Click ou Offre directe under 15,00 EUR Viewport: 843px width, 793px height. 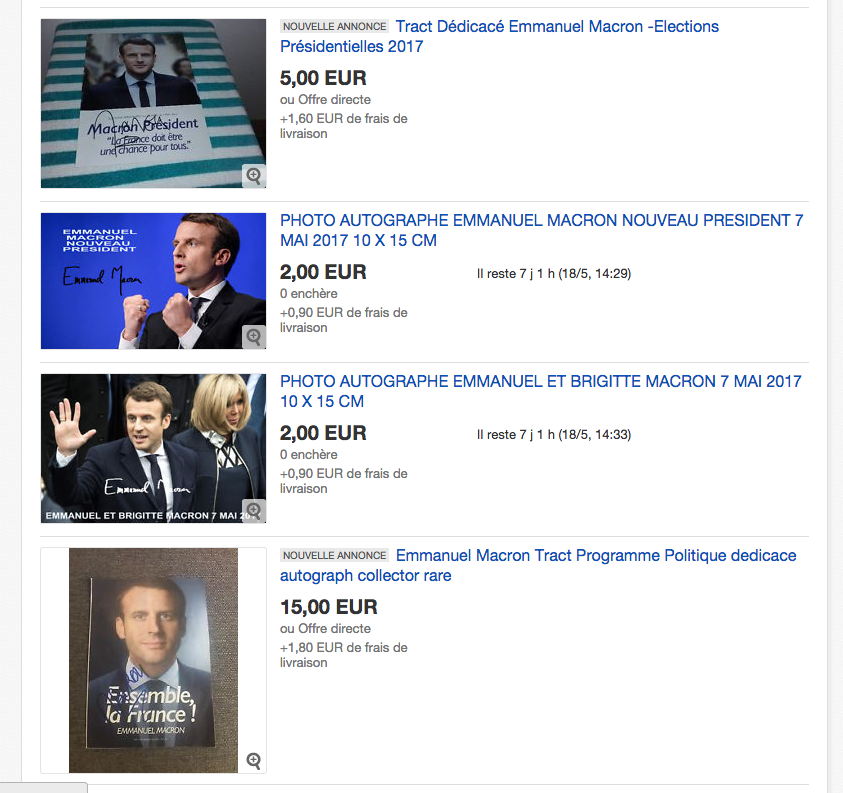325,628
